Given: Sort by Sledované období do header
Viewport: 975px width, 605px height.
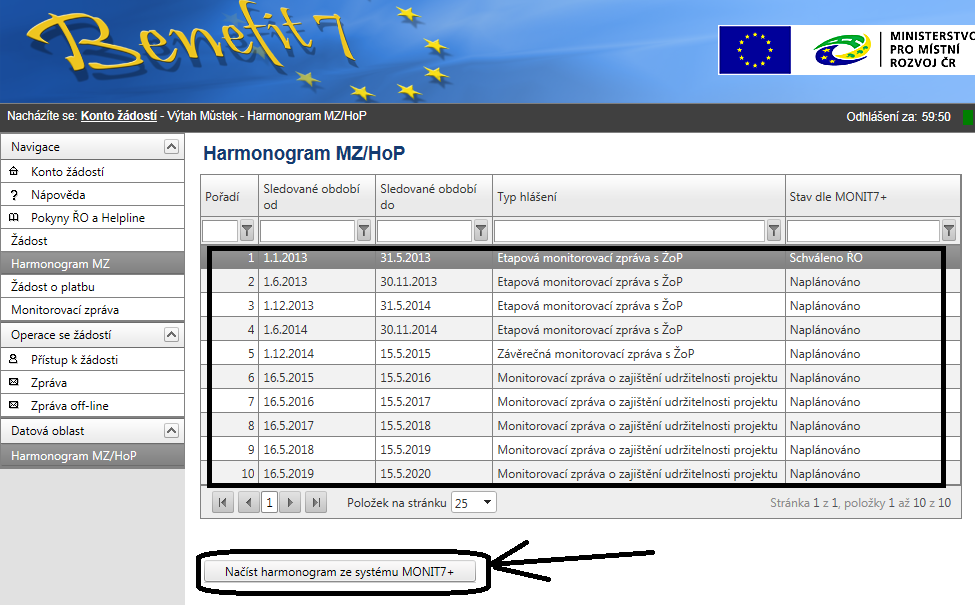Looking at the screenshot, I should 428,196.
